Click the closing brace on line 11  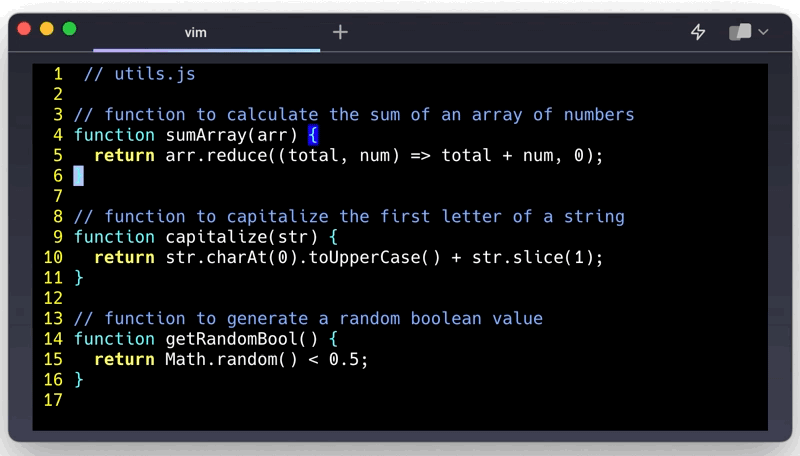(x=79, y=278)
